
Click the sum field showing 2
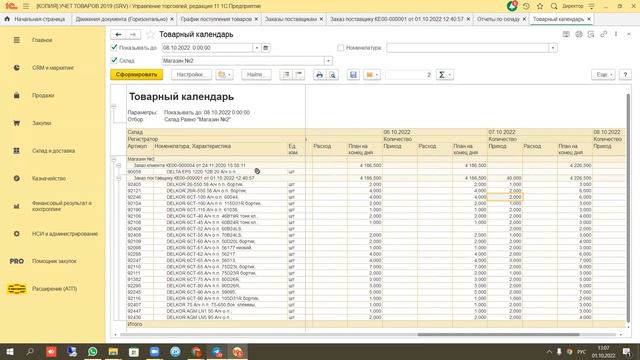coord(409,75)
